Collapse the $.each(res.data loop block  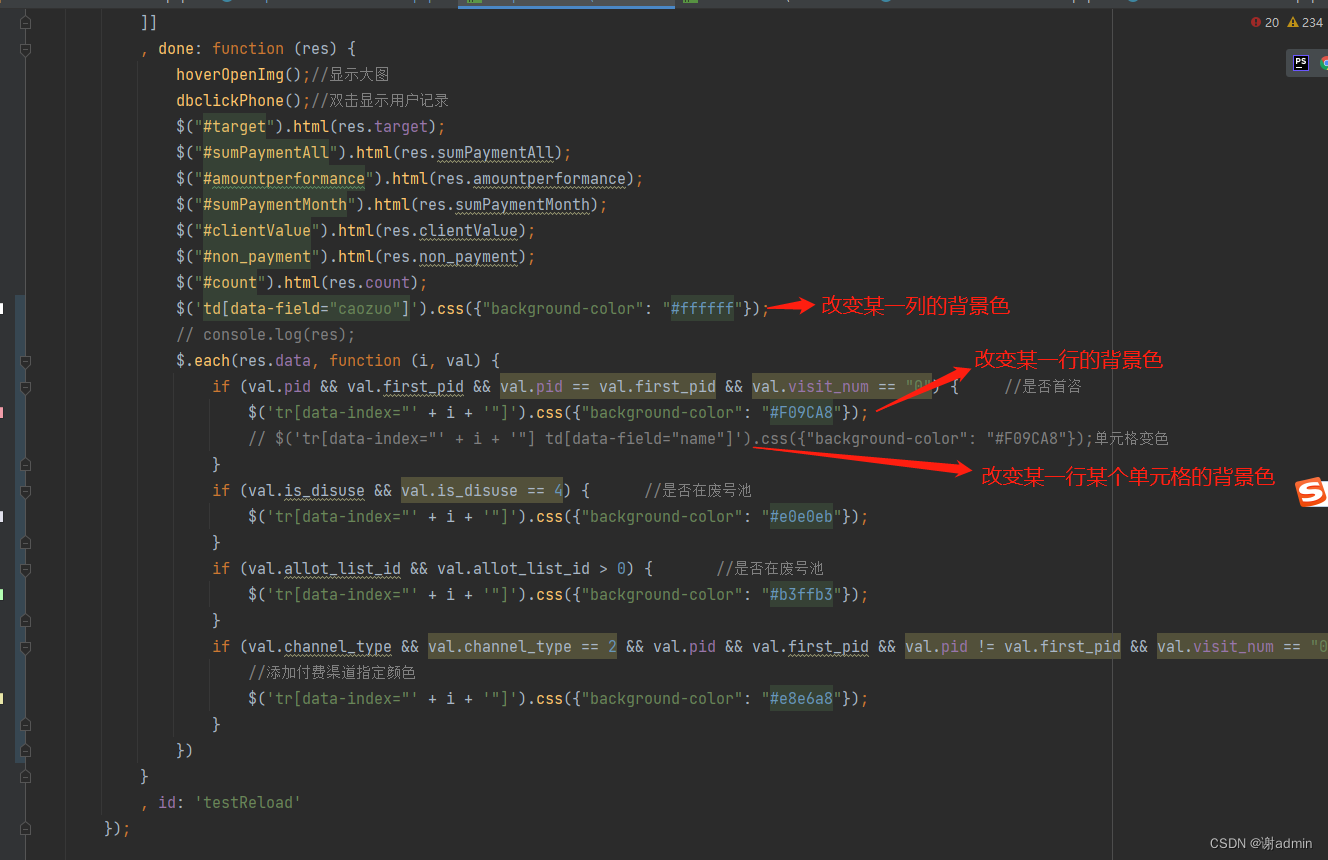[26, 360]
